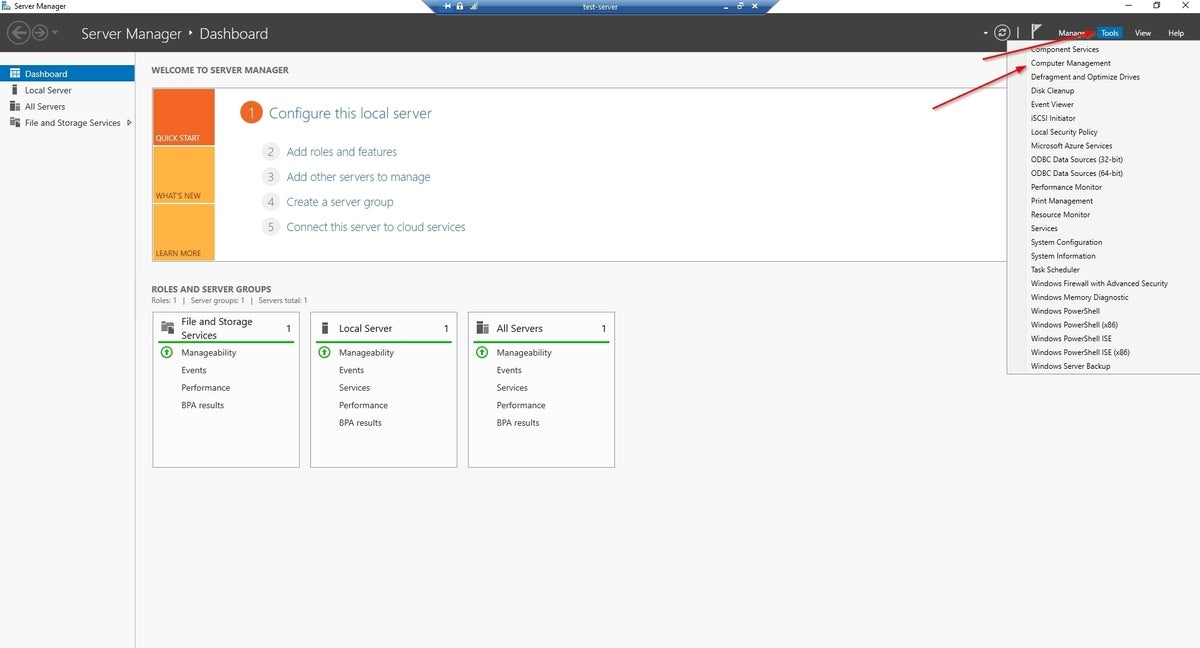Screen dimensions: 1200x648
Task: Click the Refresh icon in header
Action: tap(1002, 33)
